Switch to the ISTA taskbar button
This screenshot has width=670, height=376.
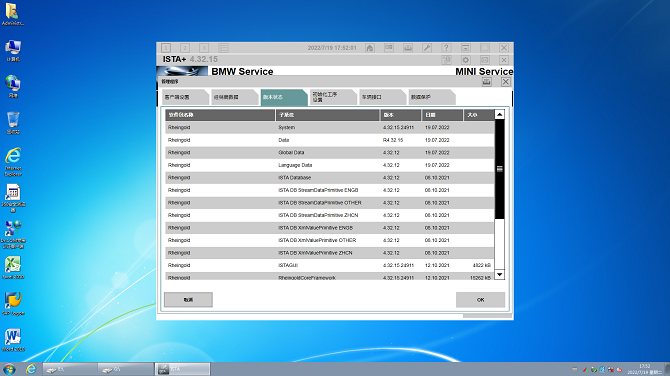(x=182, y=369)
